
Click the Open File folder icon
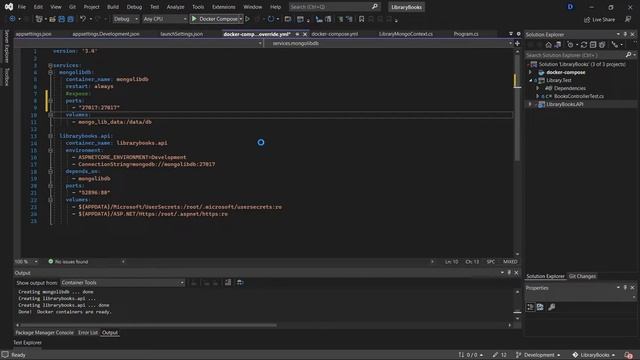52,19
